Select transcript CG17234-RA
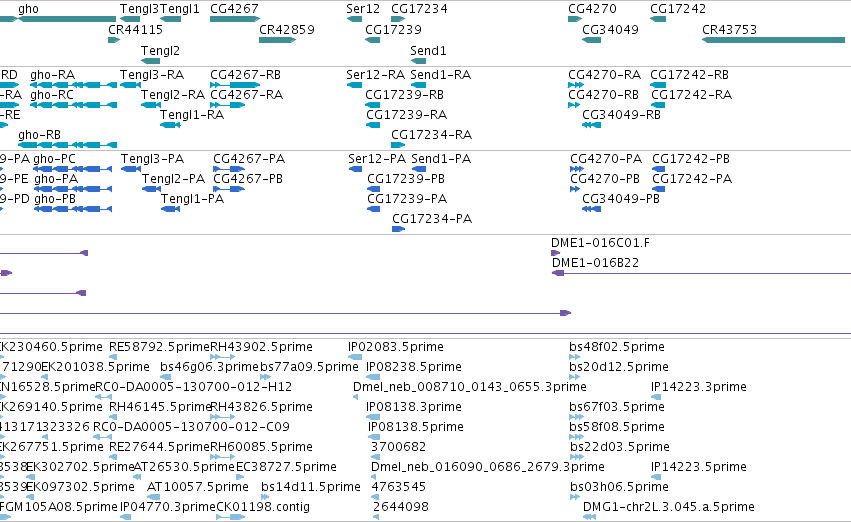The height and width of the screenshot is (522, 851). click(x=431, y=135)
